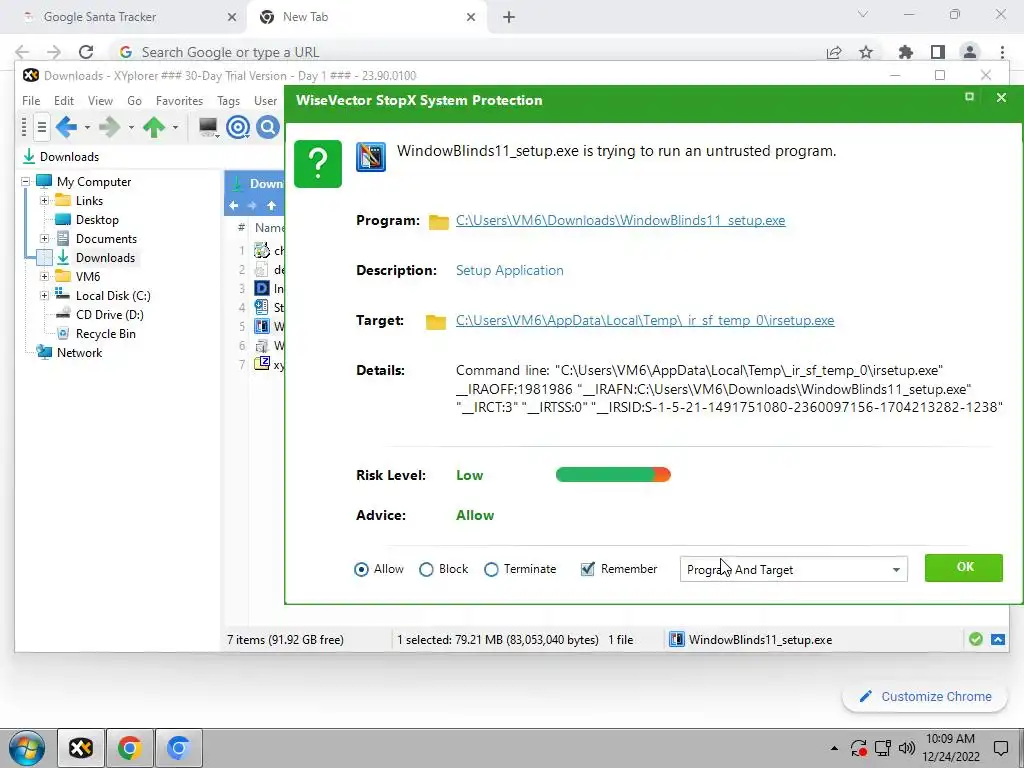Click the Risk Level indicator bar
Viewport: 1024px width, 768px height.
click(x=613, y=475)
